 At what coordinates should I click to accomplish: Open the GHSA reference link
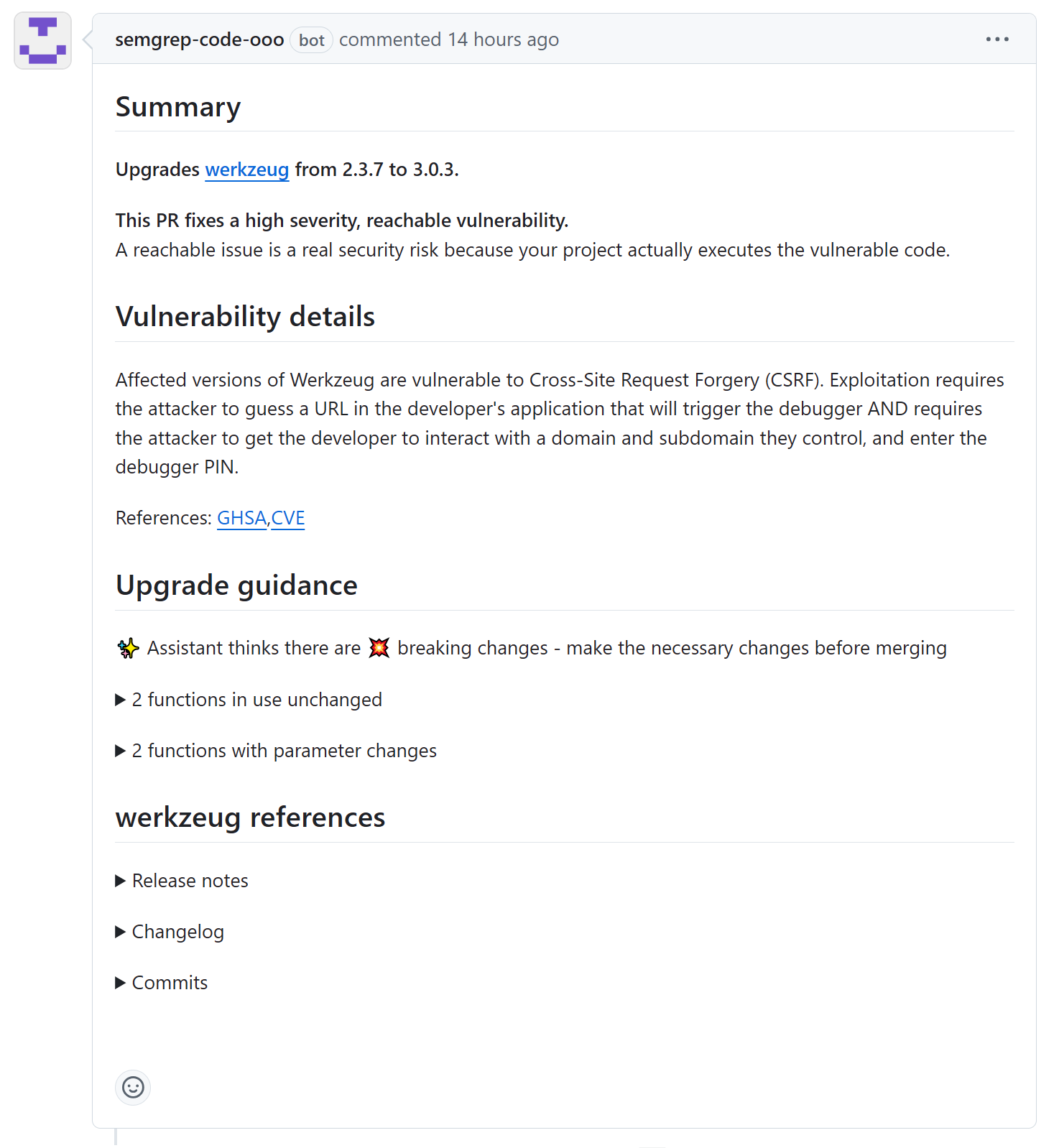pyautogui.click(x=241, y=517)
